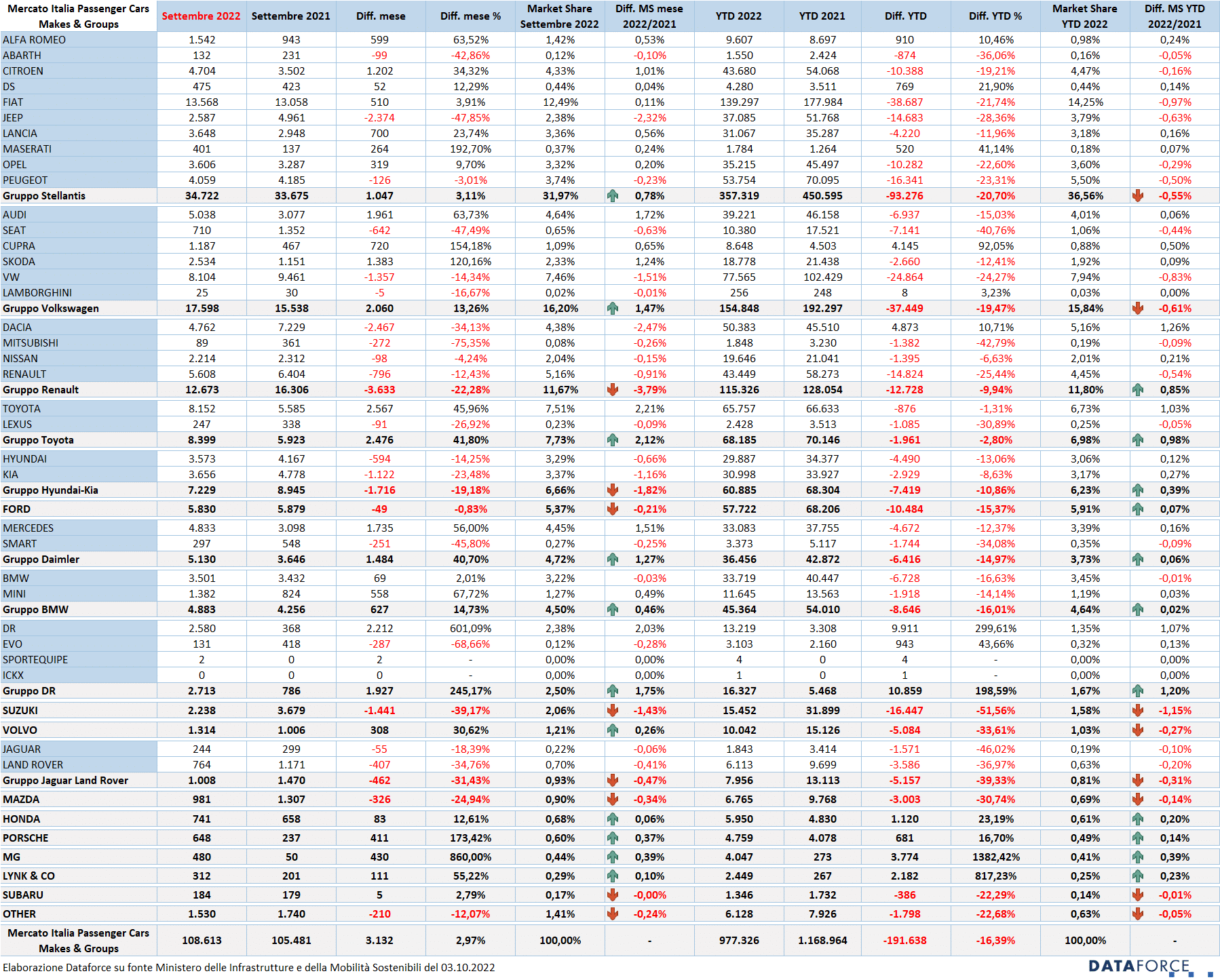Viewport: 1220px width, 980px height.
Task: Select the Settembre 2021 column header
Action: 291,16
